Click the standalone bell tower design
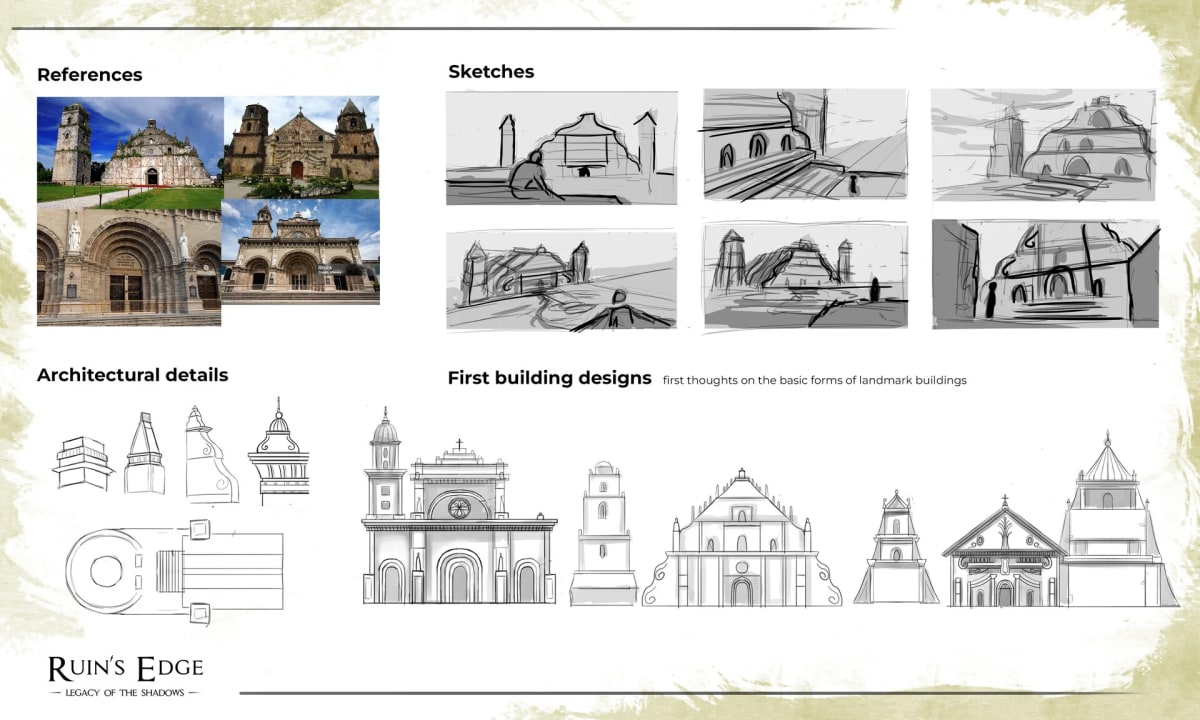The image size is (1200, 720). pyautogui.click(x=603, y=533)
